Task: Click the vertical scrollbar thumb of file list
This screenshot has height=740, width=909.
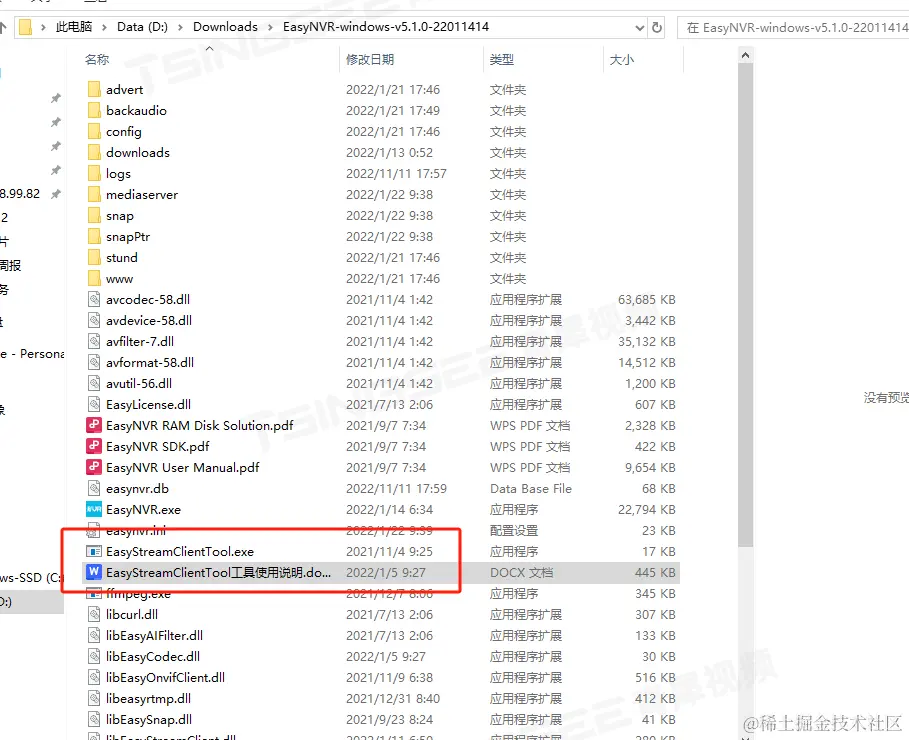Action: click(x=746, y=304)
